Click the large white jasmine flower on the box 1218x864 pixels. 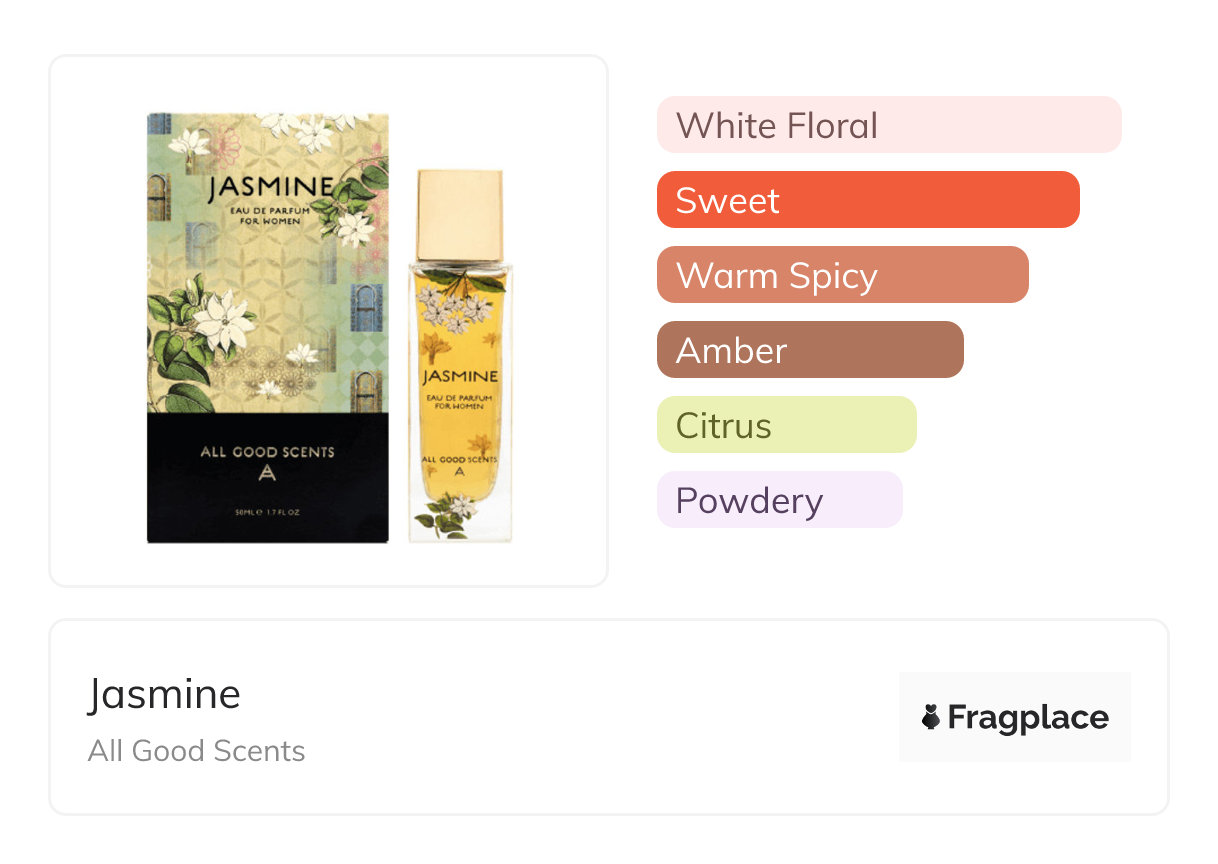224,320
